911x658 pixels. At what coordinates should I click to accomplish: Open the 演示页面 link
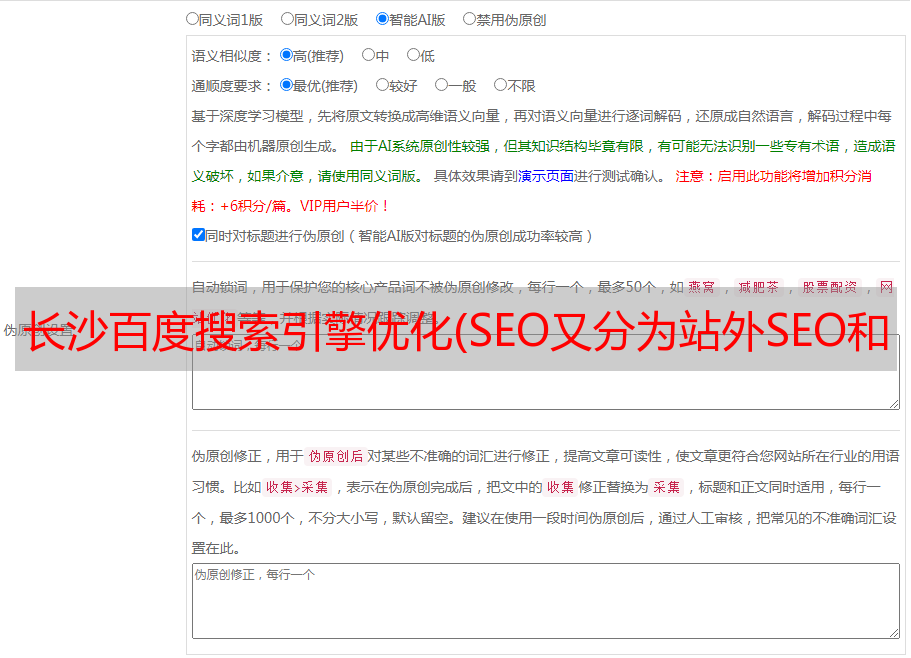546,176
